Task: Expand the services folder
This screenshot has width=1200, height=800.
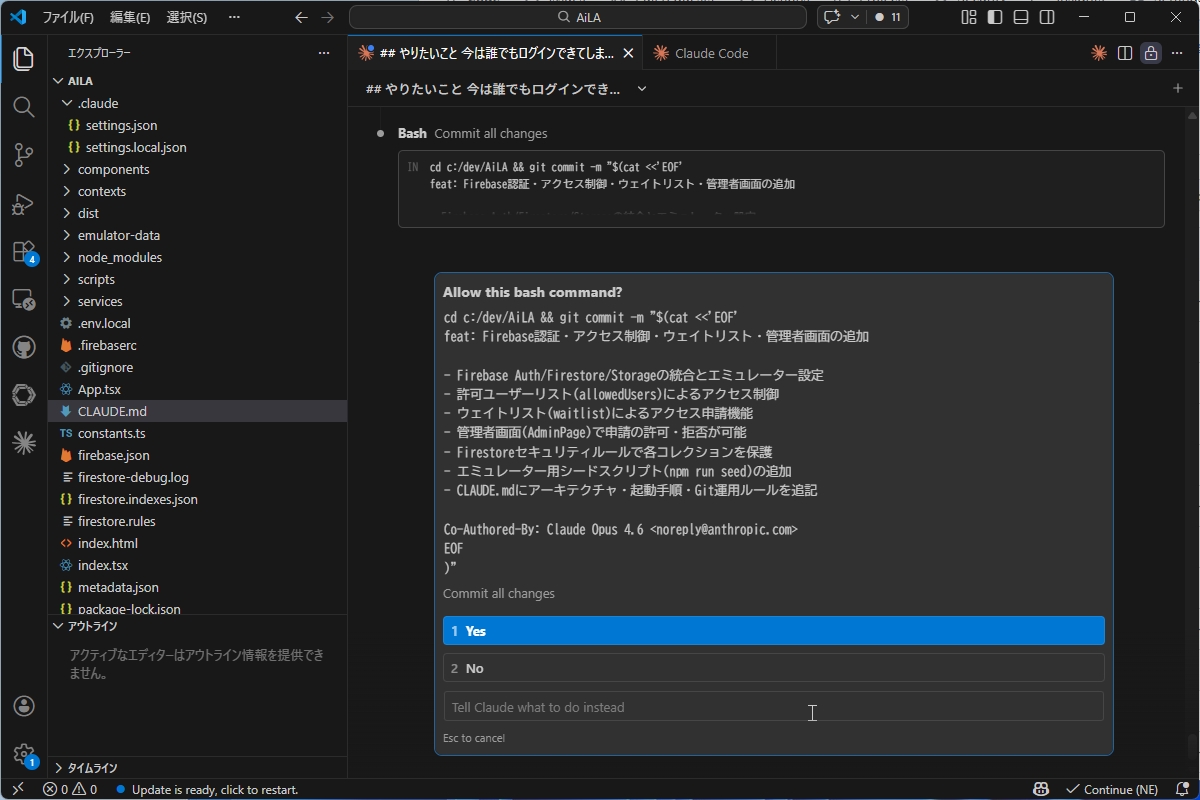Action: coord(67,301)
